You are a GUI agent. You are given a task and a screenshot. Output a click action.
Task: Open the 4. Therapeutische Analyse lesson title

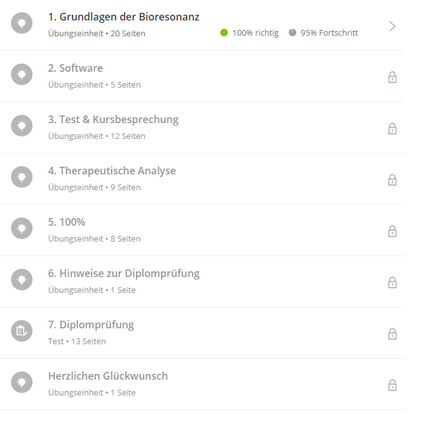pyautogui.click(x=112, y=171)
